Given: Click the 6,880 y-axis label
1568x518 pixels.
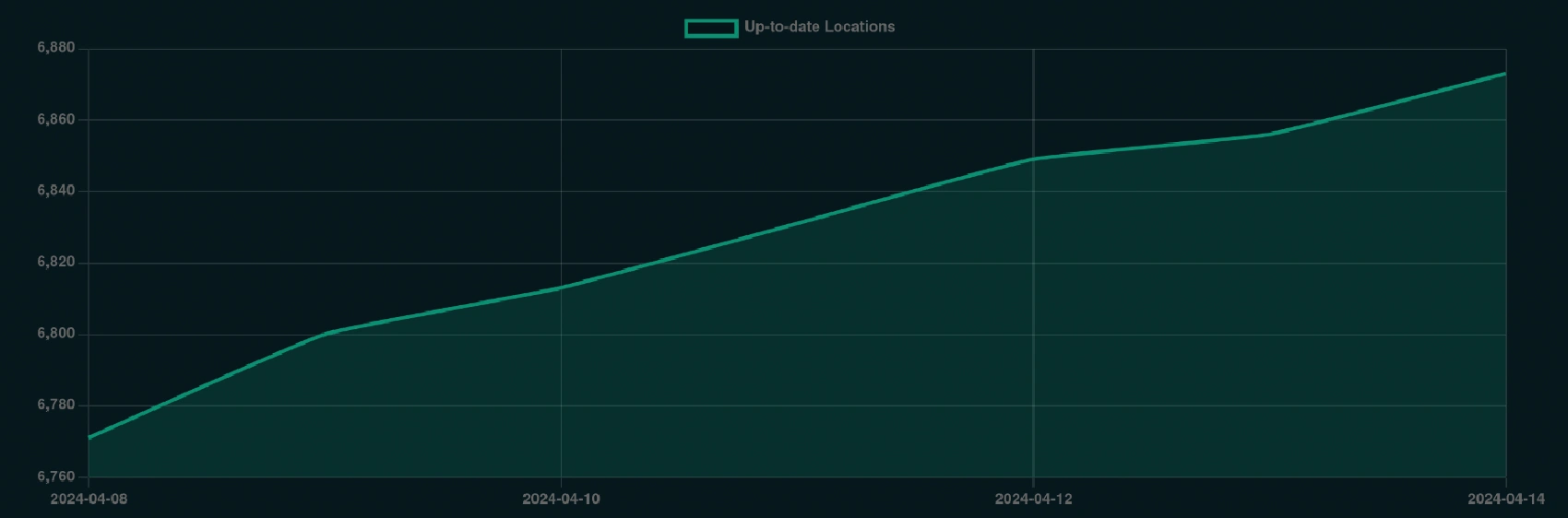Looking at the screenshot, I should coord(56,48).
